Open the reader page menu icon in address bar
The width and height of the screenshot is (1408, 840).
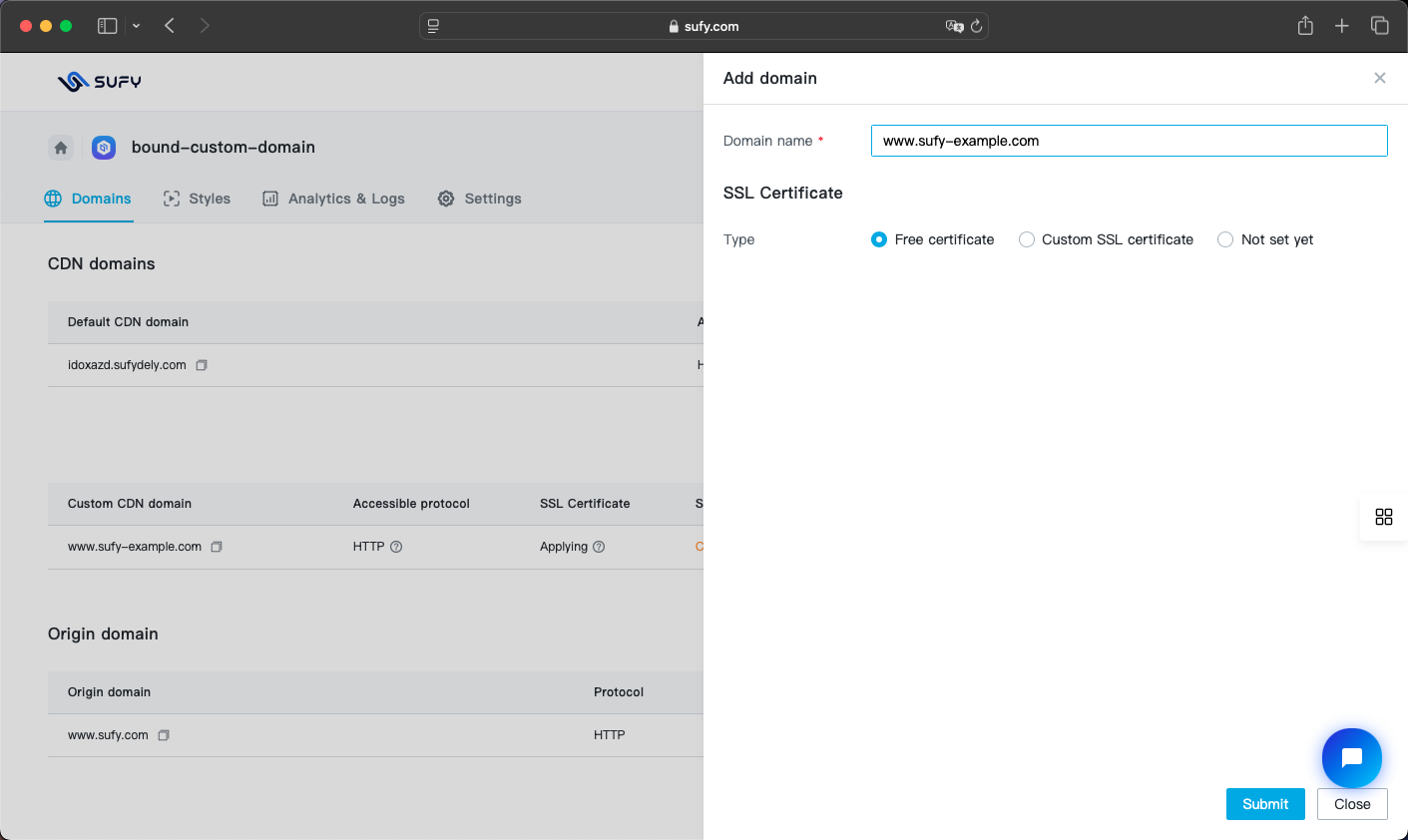tap(433, 27)
